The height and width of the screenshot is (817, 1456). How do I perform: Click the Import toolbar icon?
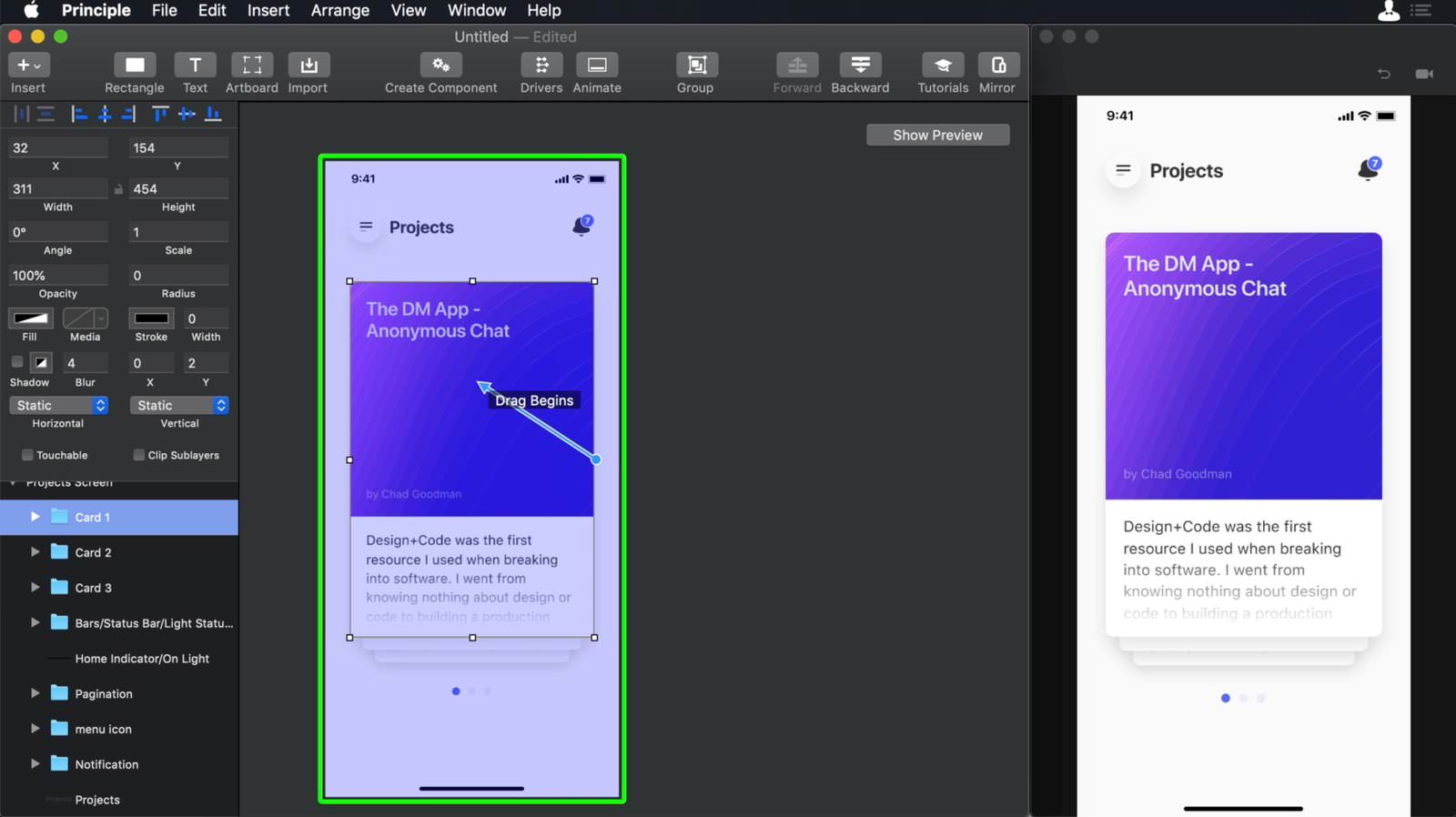308,66
